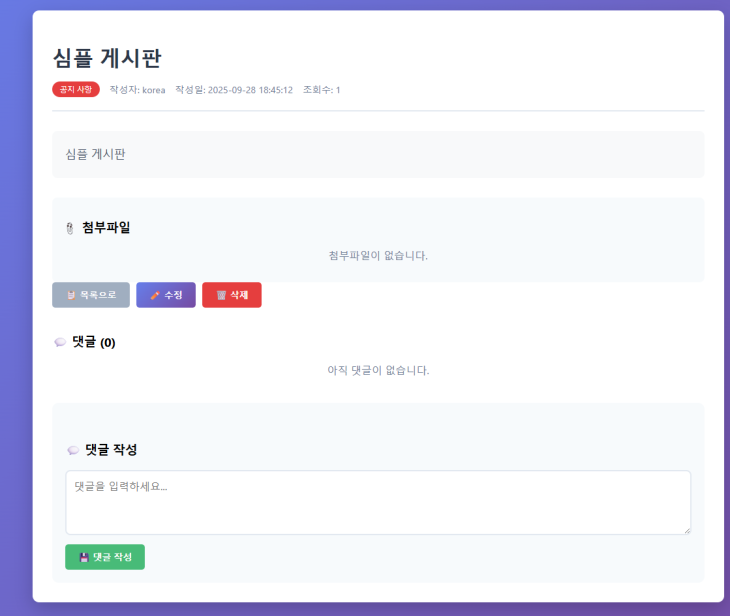
Task: Click the 작성자: korea author text
Action: click(x=137, y=90)
